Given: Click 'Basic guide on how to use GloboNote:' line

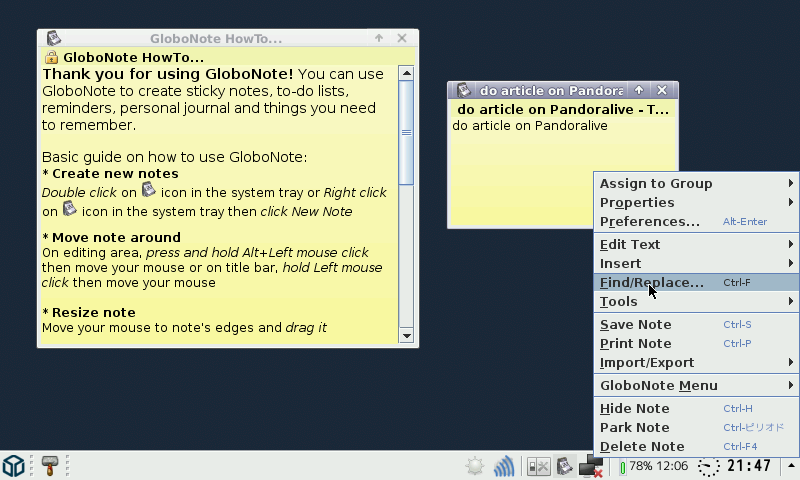Looking at the screenshot, I should click(174, 157).
